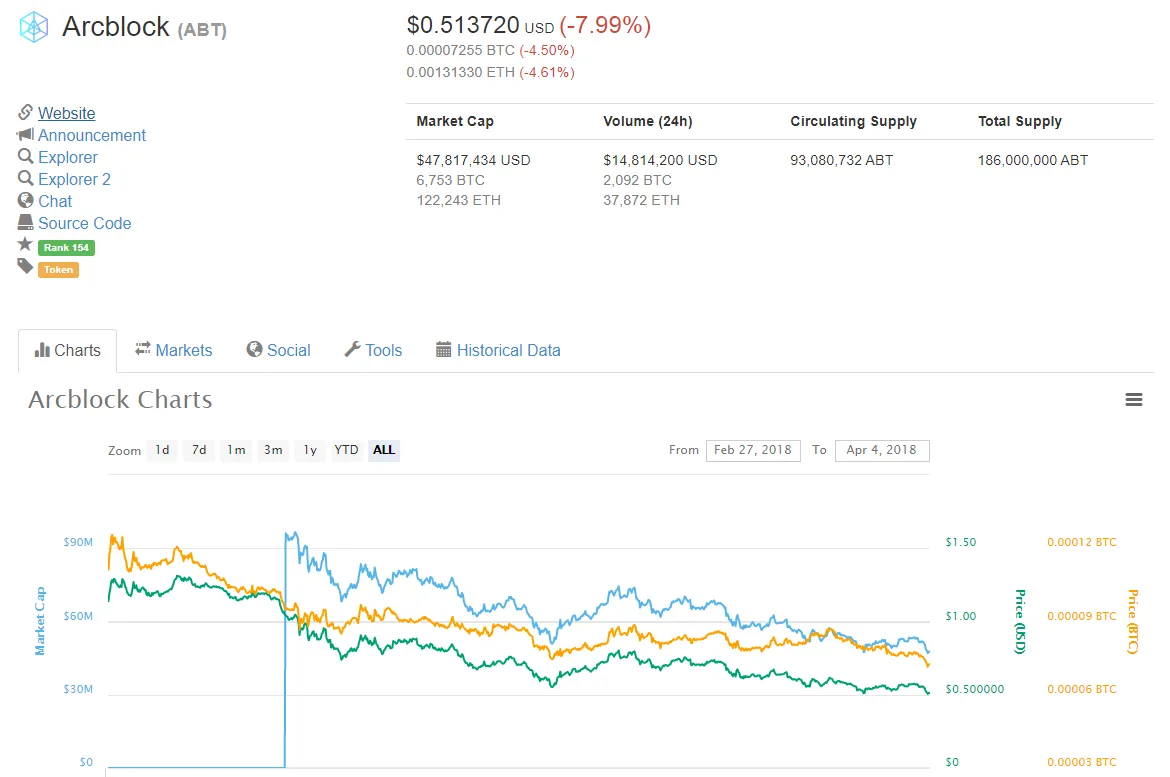Click the Arcblock Charts heading

coord(120,399)
